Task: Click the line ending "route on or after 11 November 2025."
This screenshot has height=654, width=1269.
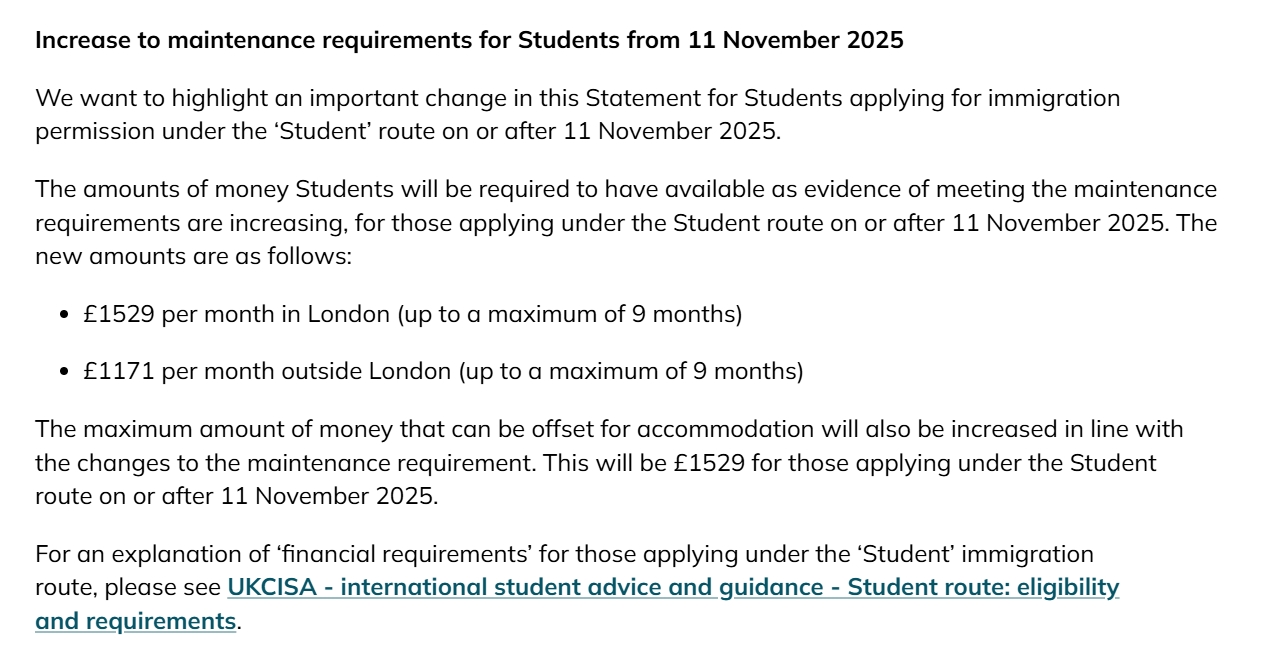Action: click(236, 496)
